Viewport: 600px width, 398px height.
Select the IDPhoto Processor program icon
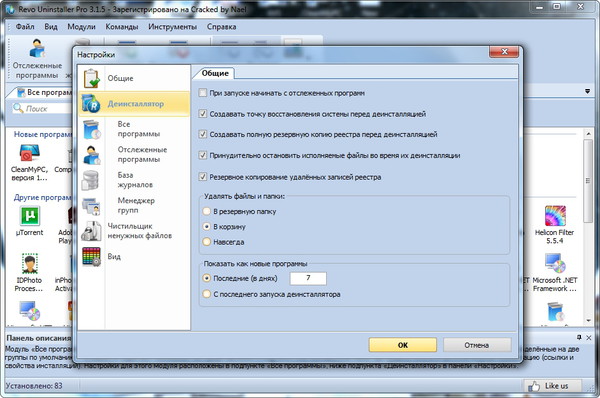tap(29, 263)
